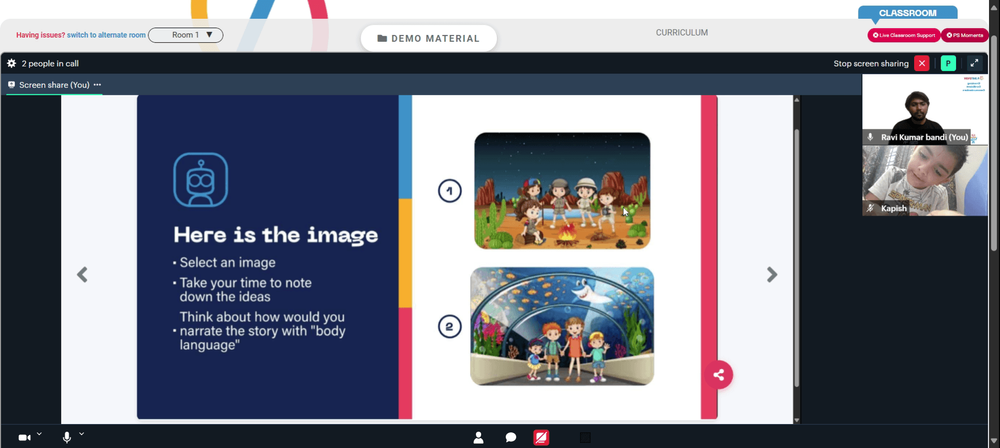The height and width of the screenshot is (448, 1000).
Task: Click the mic icon beside Ravi Kumar bandi
Action: tap(871, 137)
